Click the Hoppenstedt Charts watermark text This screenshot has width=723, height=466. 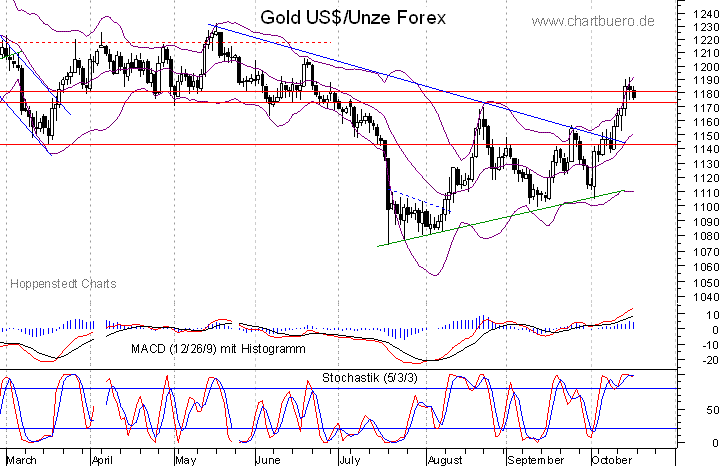click(63, 284)
